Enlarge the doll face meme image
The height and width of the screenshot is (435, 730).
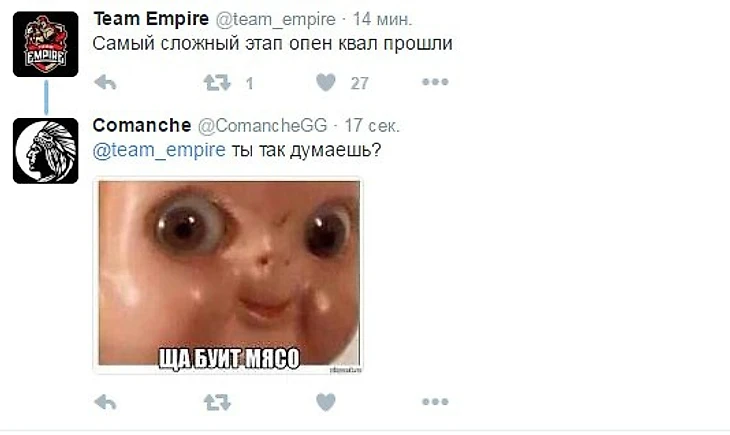[x=228, y=275]
